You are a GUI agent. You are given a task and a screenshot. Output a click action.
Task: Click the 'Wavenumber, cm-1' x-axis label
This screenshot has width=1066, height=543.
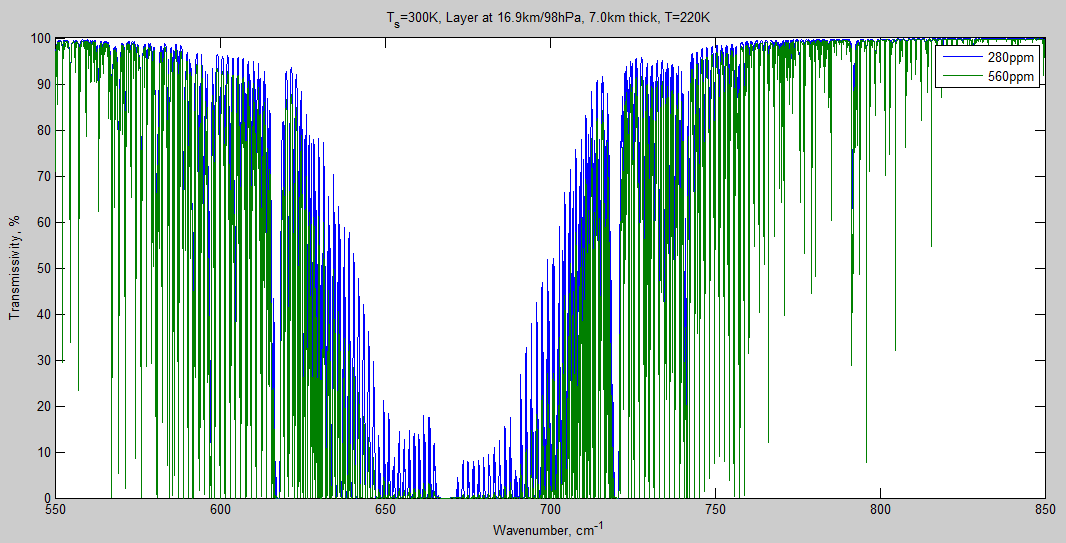pyautogui.click(x=549, y=527)
